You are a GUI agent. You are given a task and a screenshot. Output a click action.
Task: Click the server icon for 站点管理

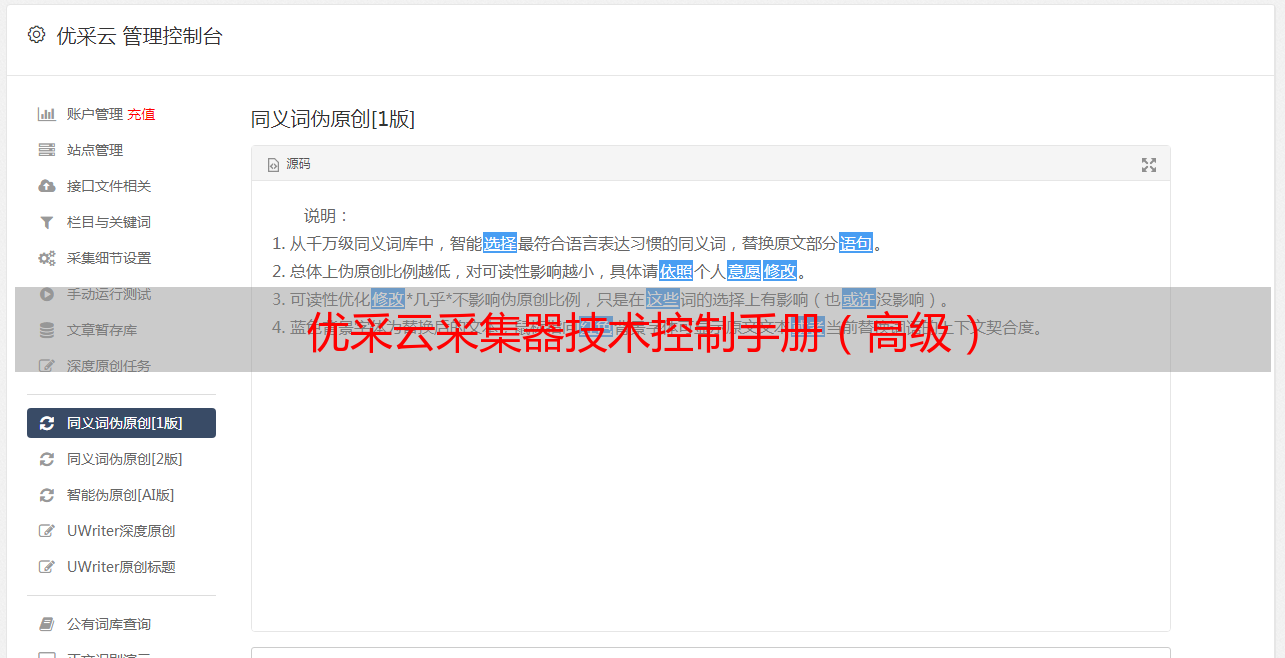tap(46, 150)
